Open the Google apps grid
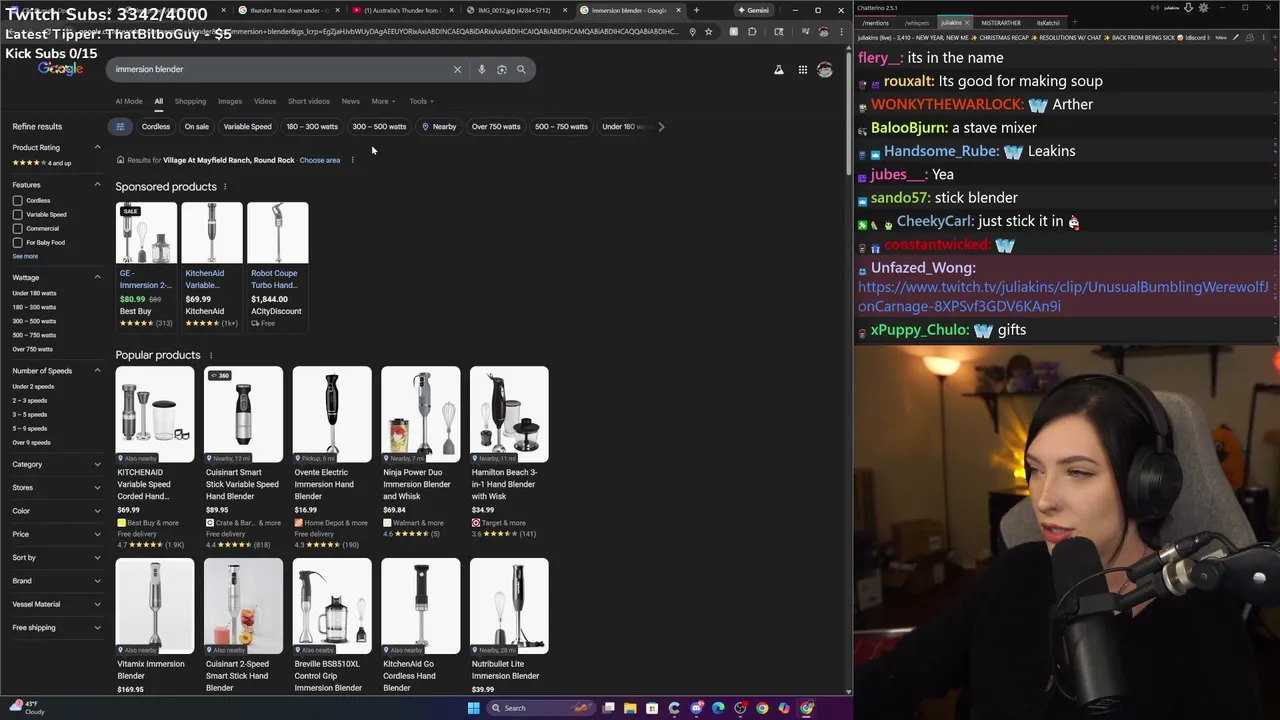The width and height of the screenshot is (1280, 720). click(x=802, y=69)
